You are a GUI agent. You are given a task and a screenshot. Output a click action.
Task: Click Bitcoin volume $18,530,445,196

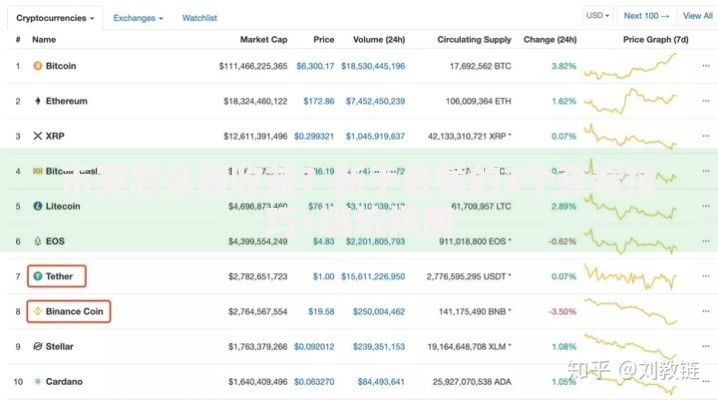point(373,66)
